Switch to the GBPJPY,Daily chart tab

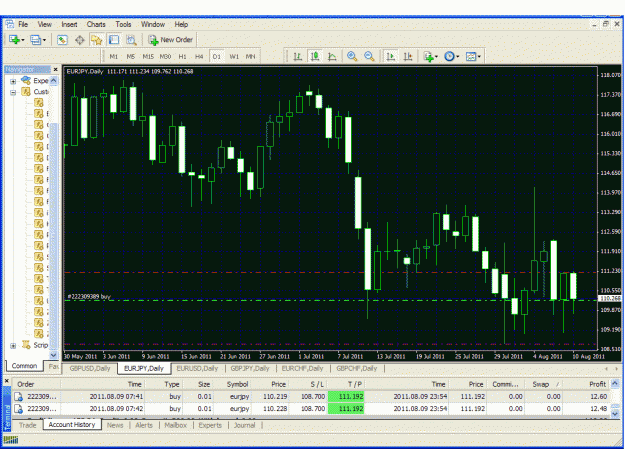pos(250,368)
